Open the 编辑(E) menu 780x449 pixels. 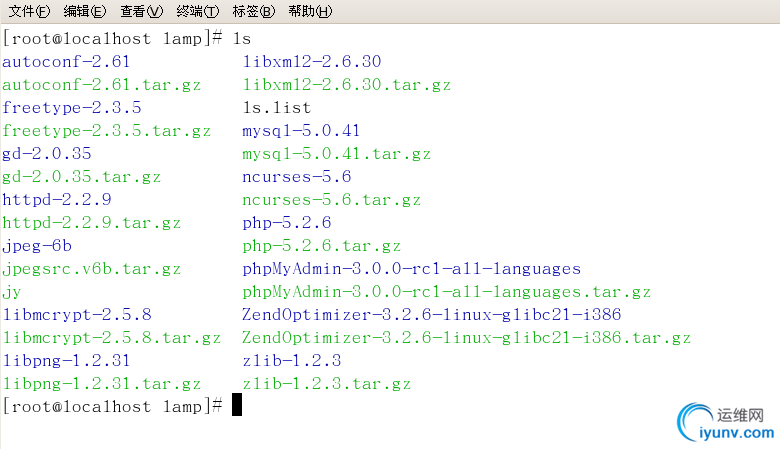click(x=85, y=11)
